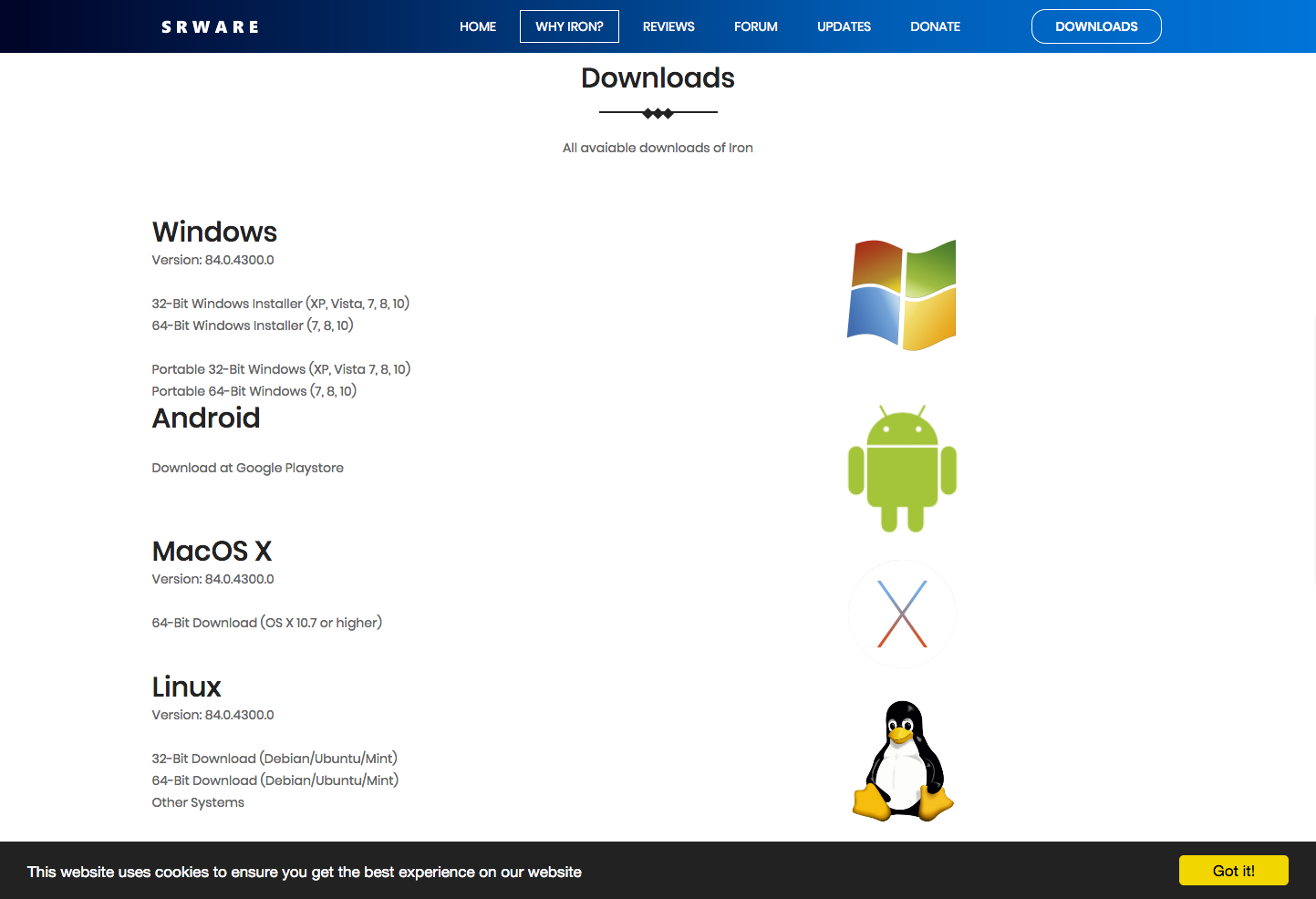The height and width of the screenshot is (899, 1316).
Task: Click the DOWNLOADS button
Action: pos(1096,26)
